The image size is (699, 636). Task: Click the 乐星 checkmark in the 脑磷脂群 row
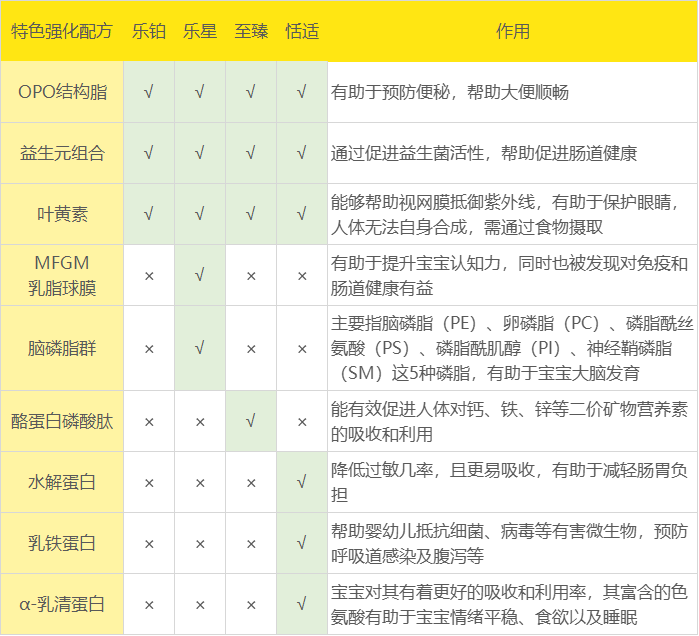200,348
